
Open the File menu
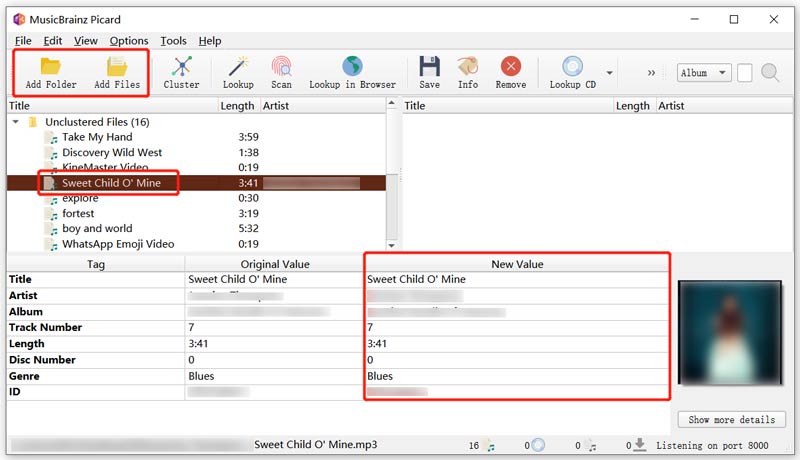pos(23,41)
